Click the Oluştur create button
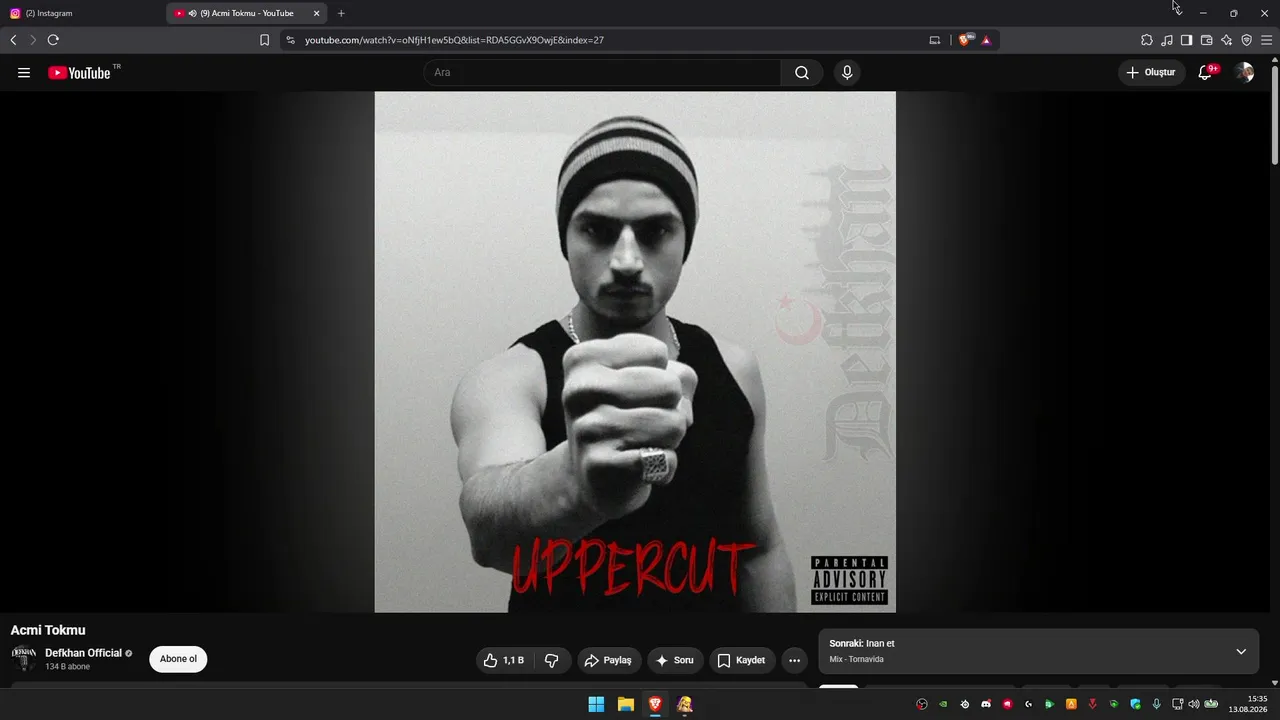 1151,73
